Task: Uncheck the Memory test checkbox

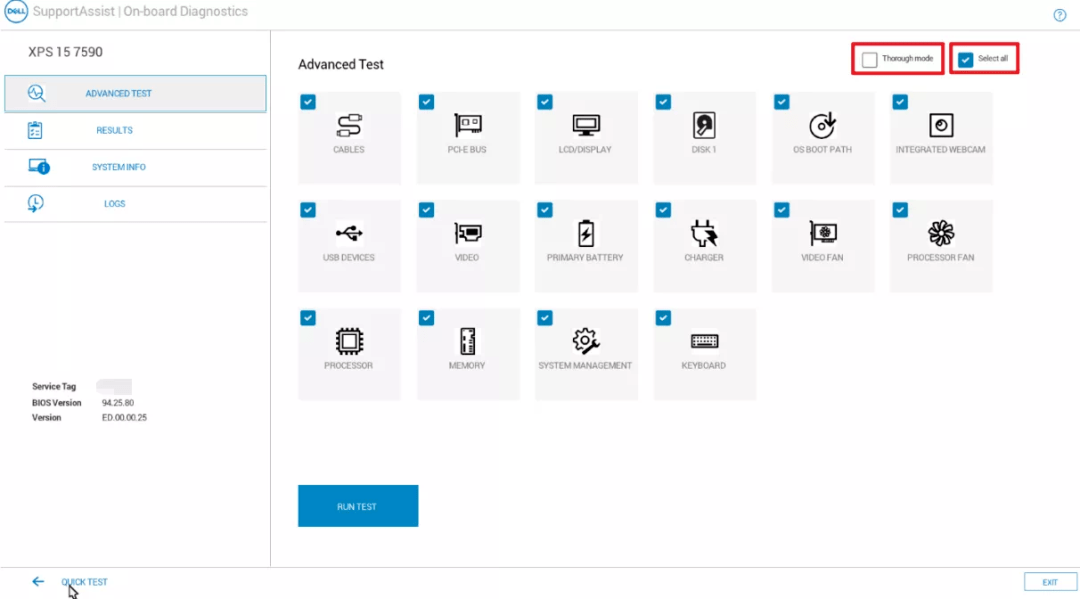Action: (x=427, y=318)
